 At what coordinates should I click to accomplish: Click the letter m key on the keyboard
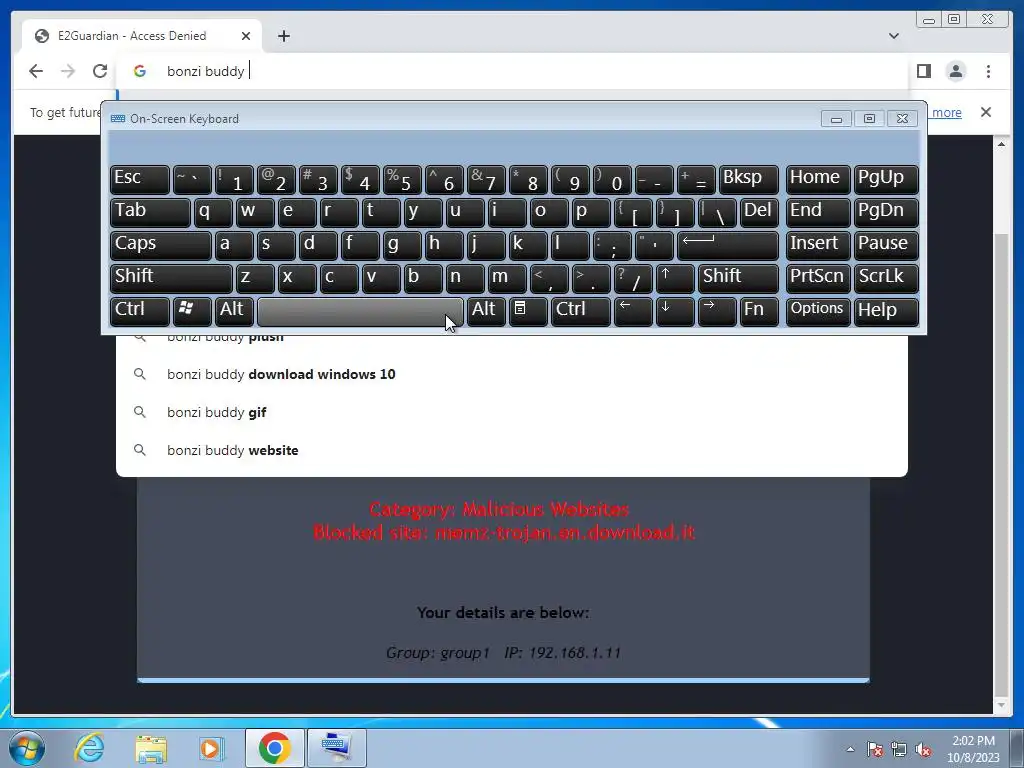507,278
